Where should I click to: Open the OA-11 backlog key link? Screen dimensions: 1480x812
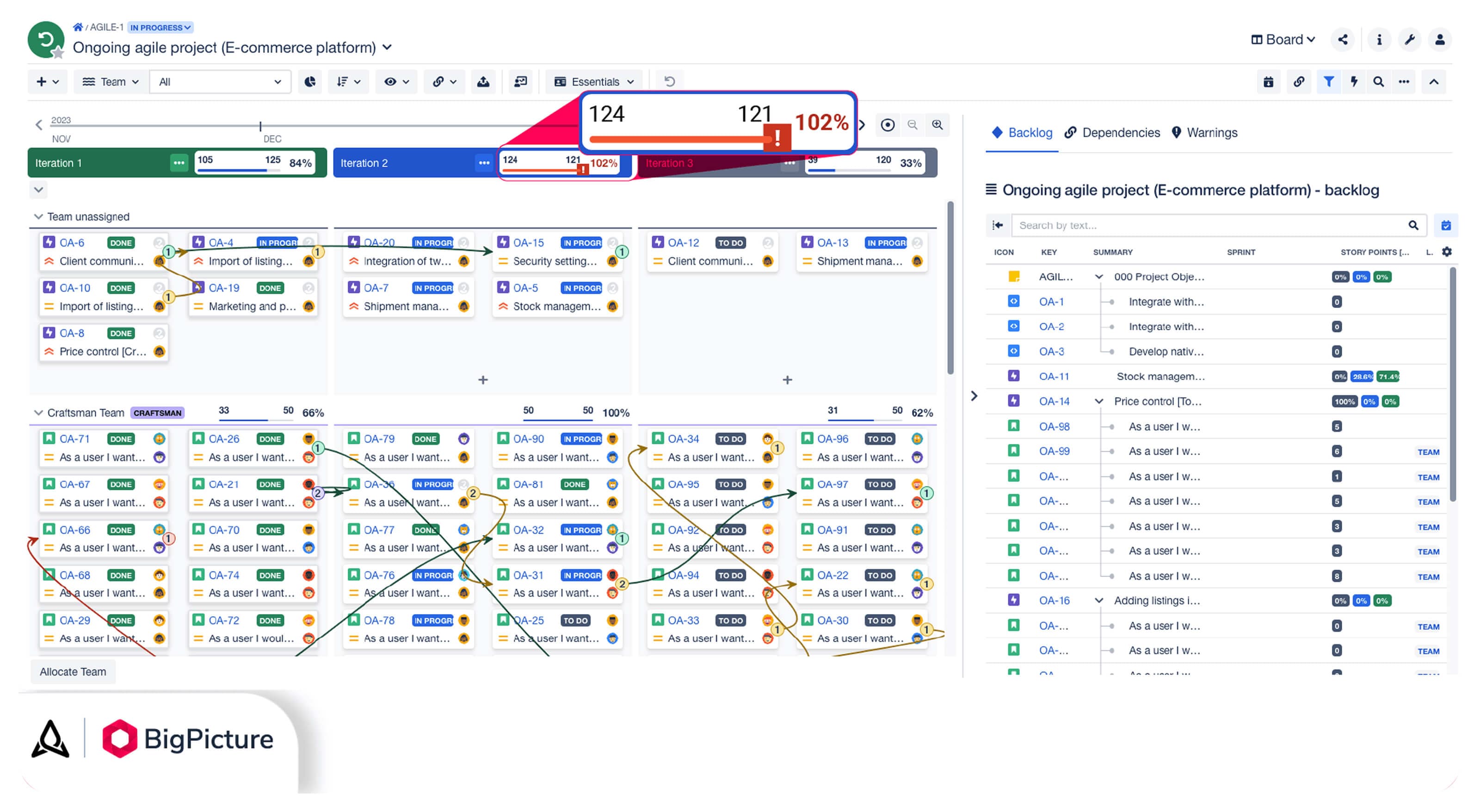[1054, 376]
